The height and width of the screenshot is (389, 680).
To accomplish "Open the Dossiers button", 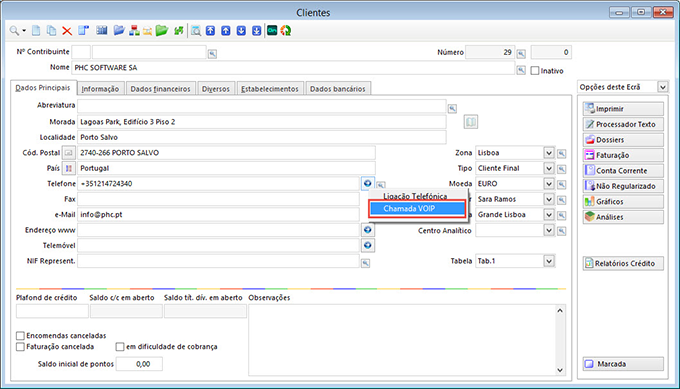I will coord(623,140).
